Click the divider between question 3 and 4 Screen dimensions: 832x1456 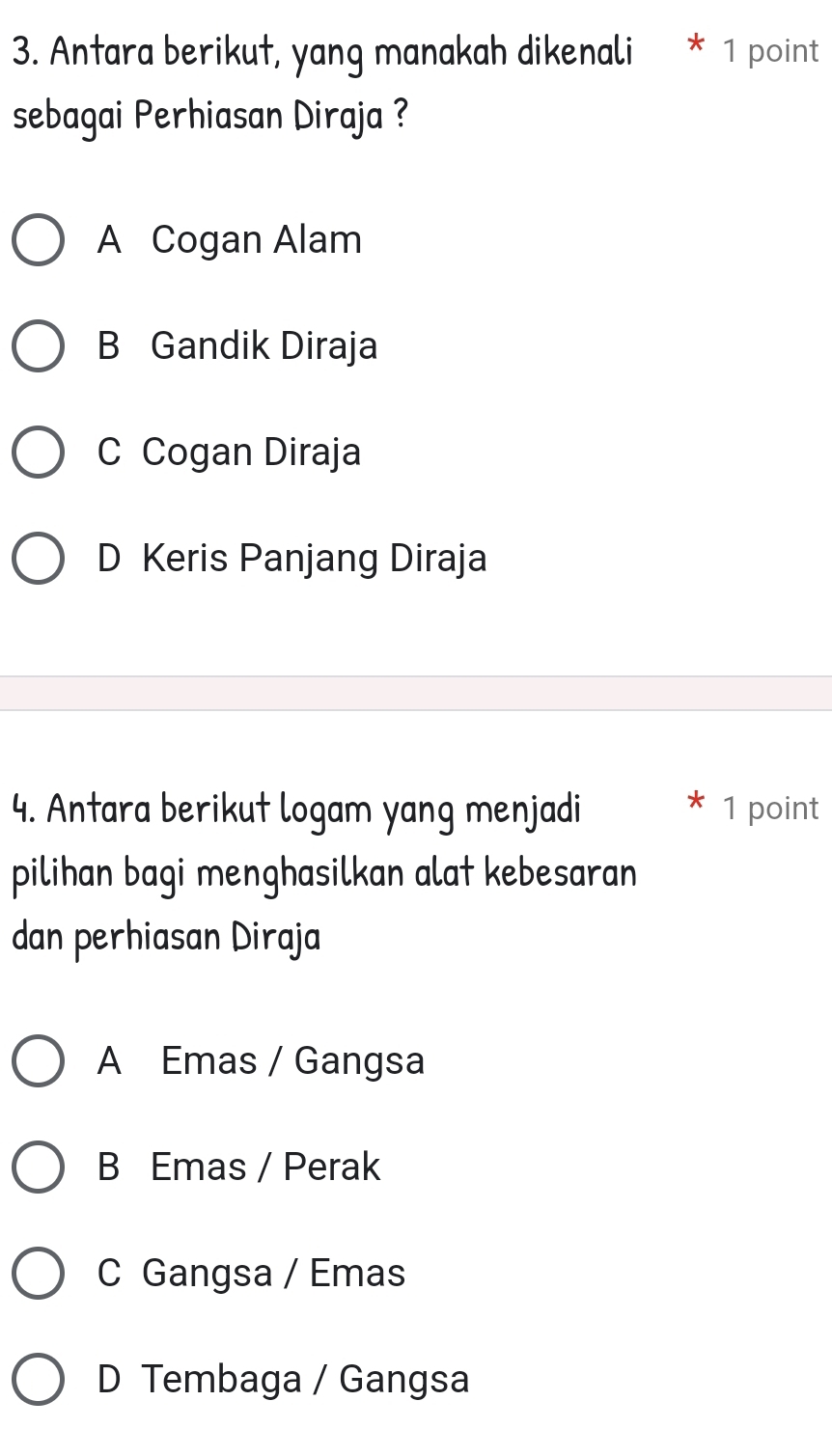416,691
